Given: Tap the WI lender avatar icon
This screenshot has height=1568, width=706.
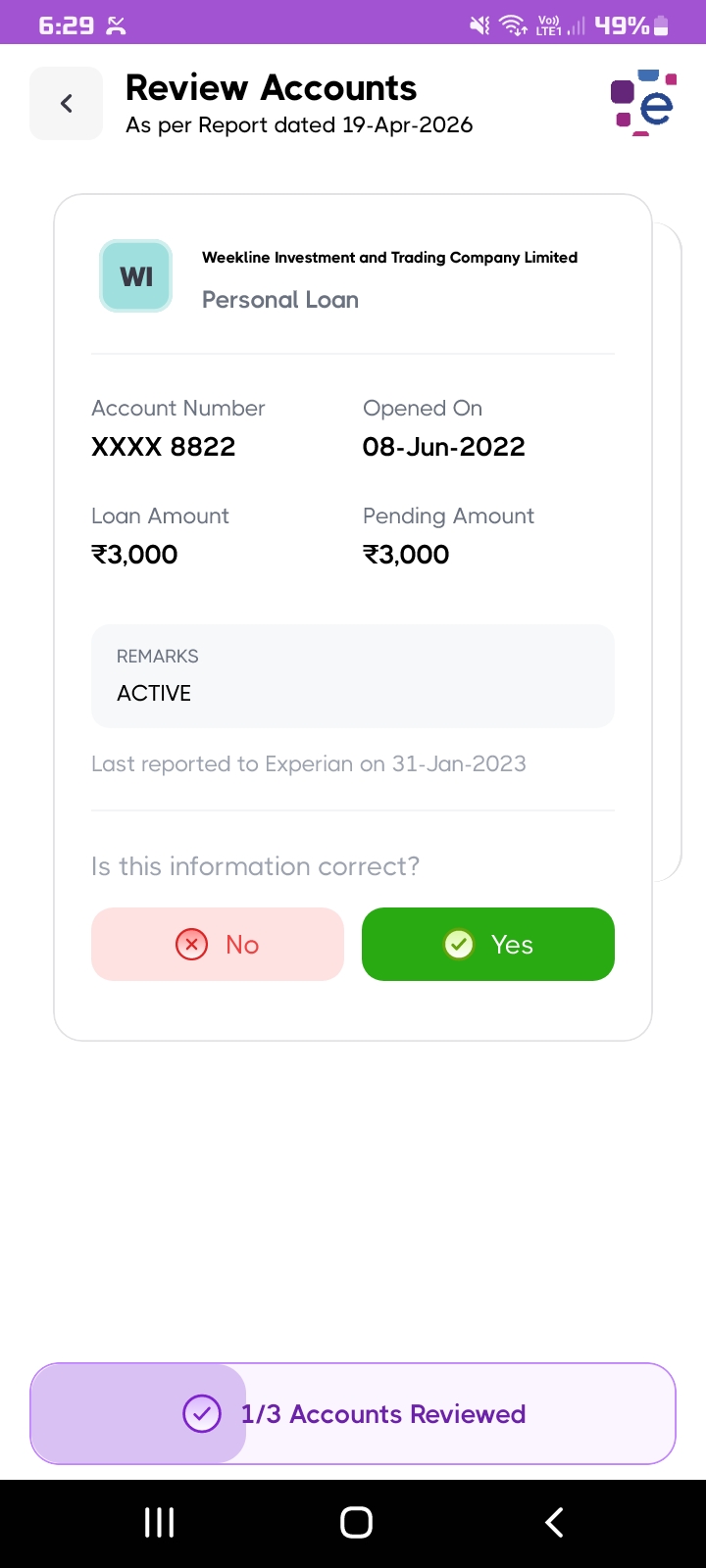Looking at the screenshot, I should pos(136,276).
